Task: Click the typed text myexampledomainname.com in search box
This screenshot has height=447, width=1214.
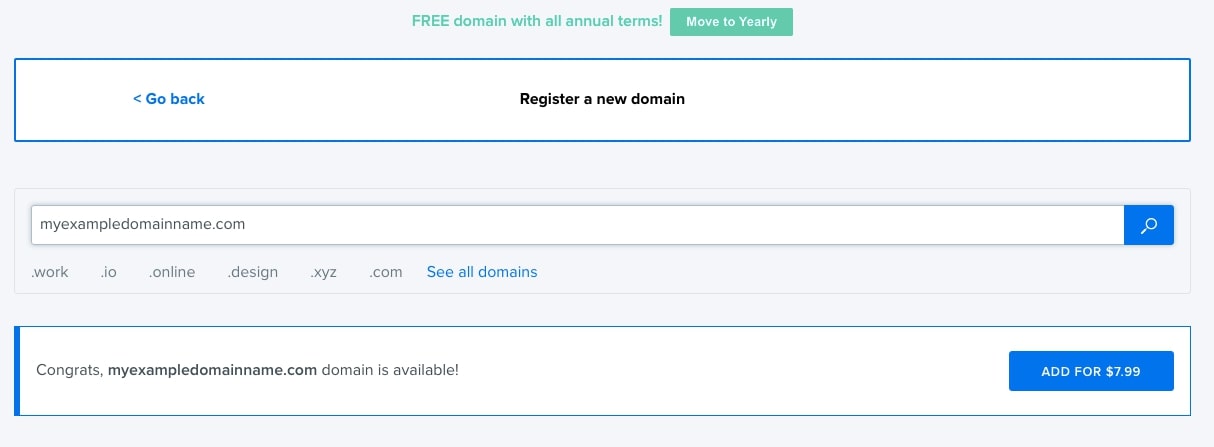Action: 142,225
